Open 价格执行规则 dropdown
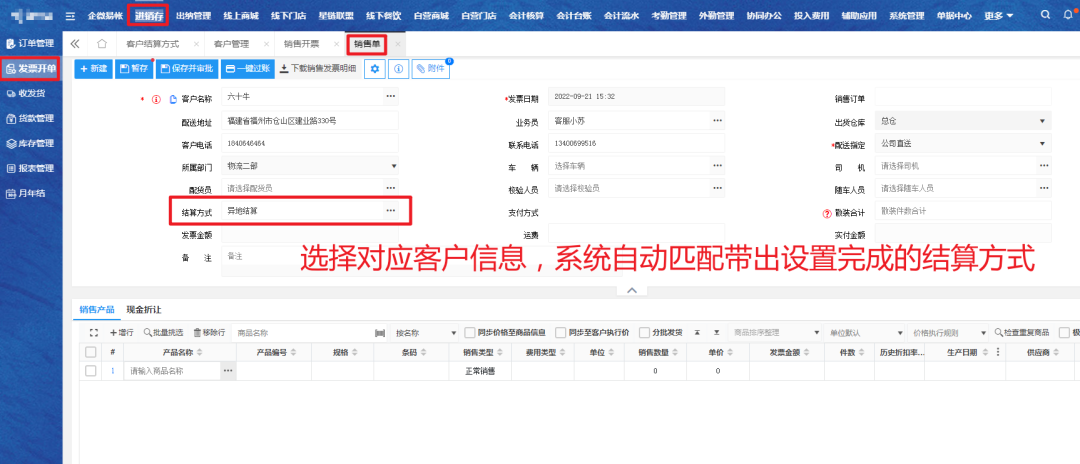This screenshot has height=464, width=1080. click(947, 333)
